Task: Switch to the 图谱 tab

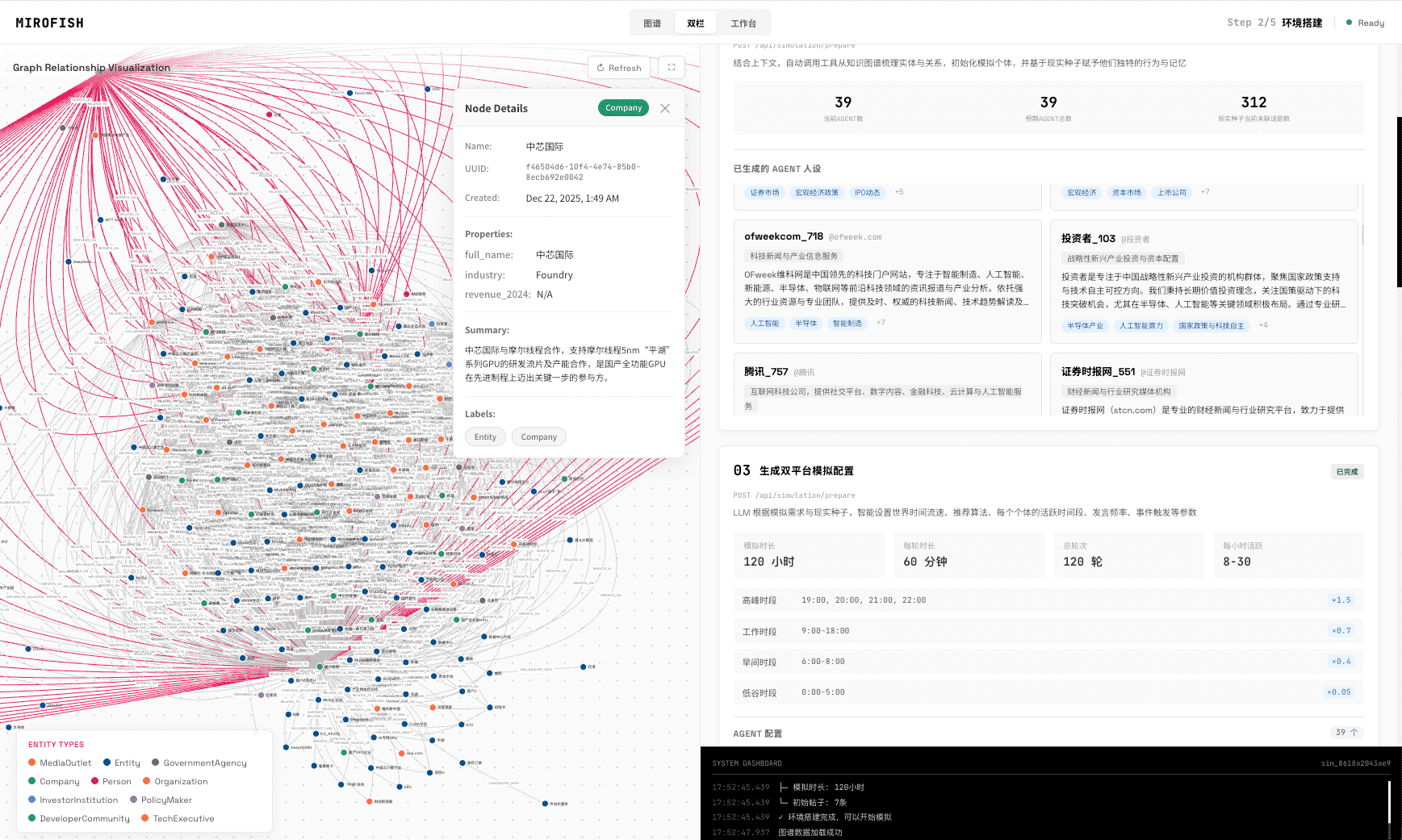Action: click(x=652, y=22)
